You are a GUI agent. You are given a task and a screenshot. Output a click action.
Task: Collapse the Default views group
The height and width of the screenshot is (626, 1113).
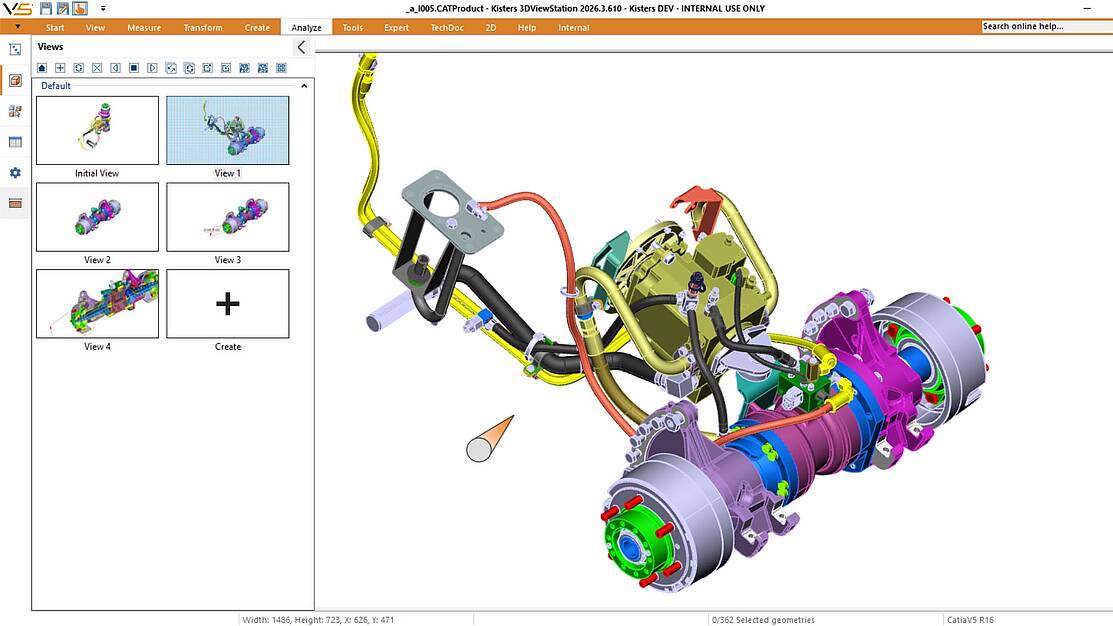click(305, 86)
